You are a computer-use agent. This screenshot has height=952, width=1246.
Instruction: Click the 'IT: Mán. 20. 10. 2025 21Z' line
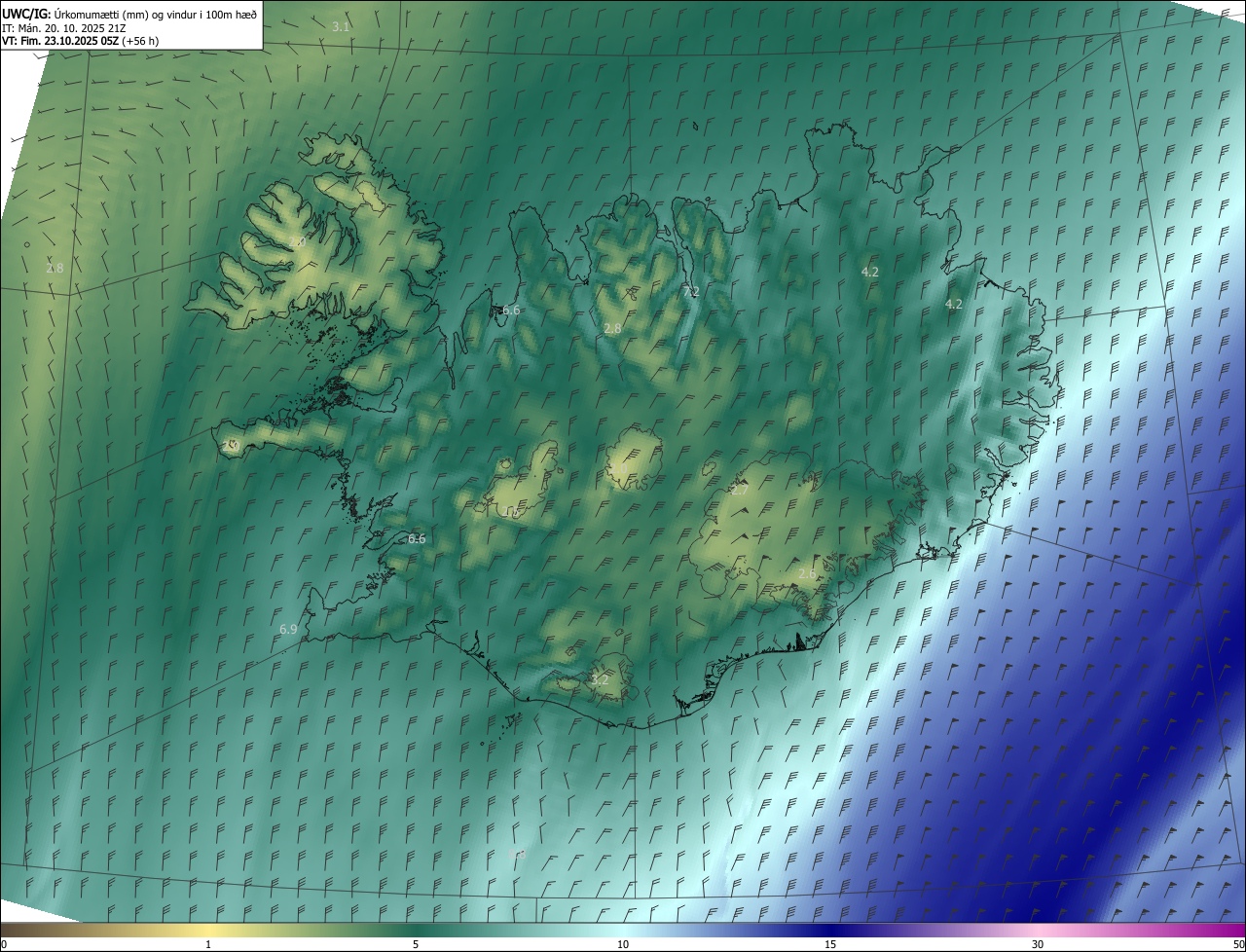pyautogui.click(x=64, y=27)
